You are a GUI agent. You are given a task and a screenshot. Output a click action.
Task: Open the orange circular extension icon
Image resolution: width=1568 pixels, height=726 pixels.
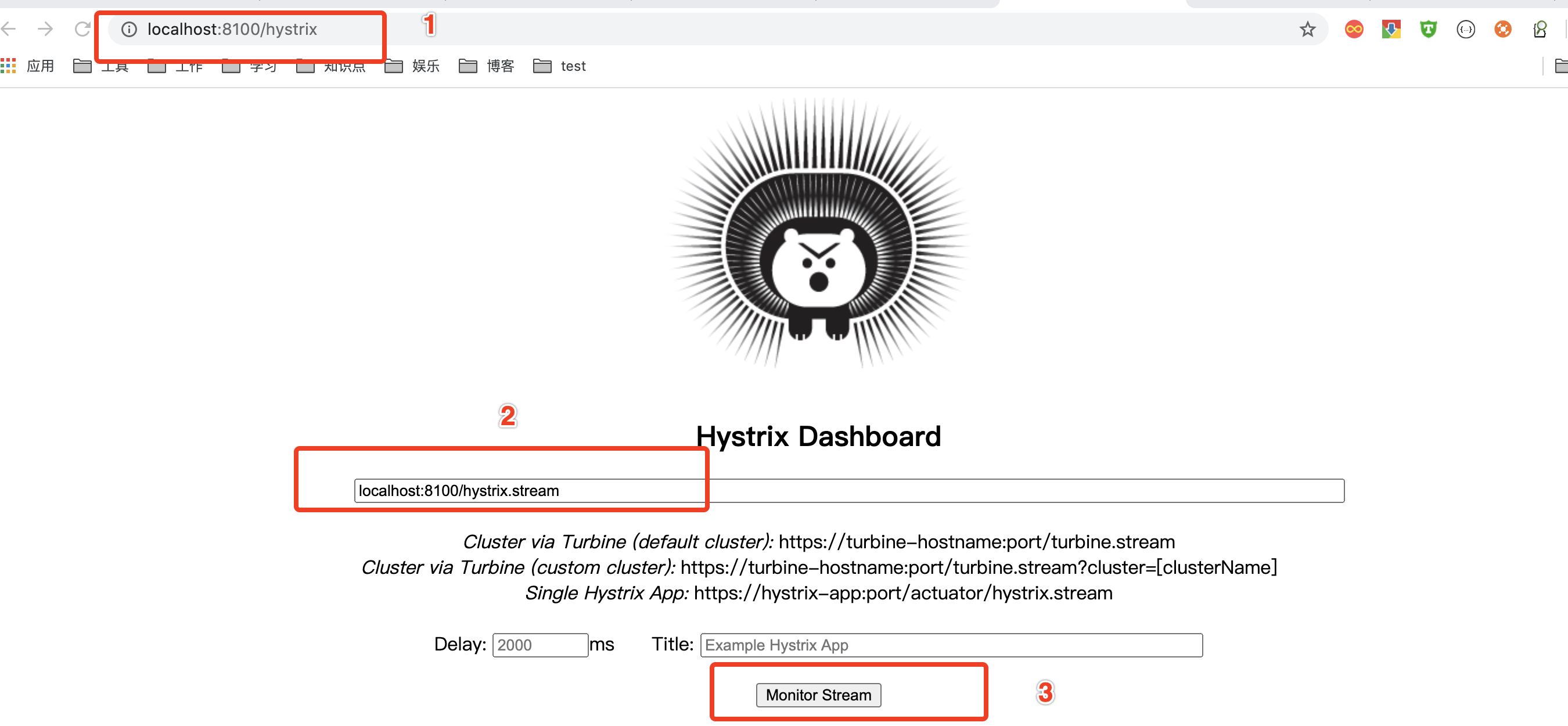[x=1503, y=29]
